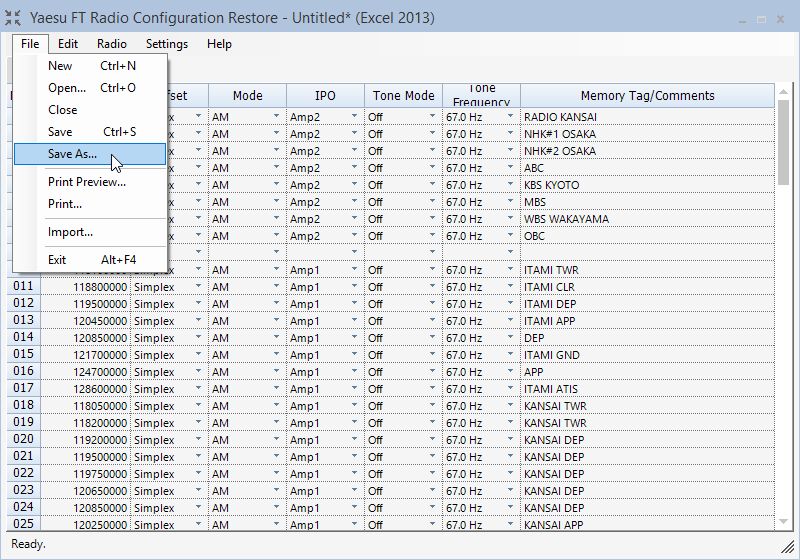
Task: Open the Edit menu
Action: tap(68, 44)
